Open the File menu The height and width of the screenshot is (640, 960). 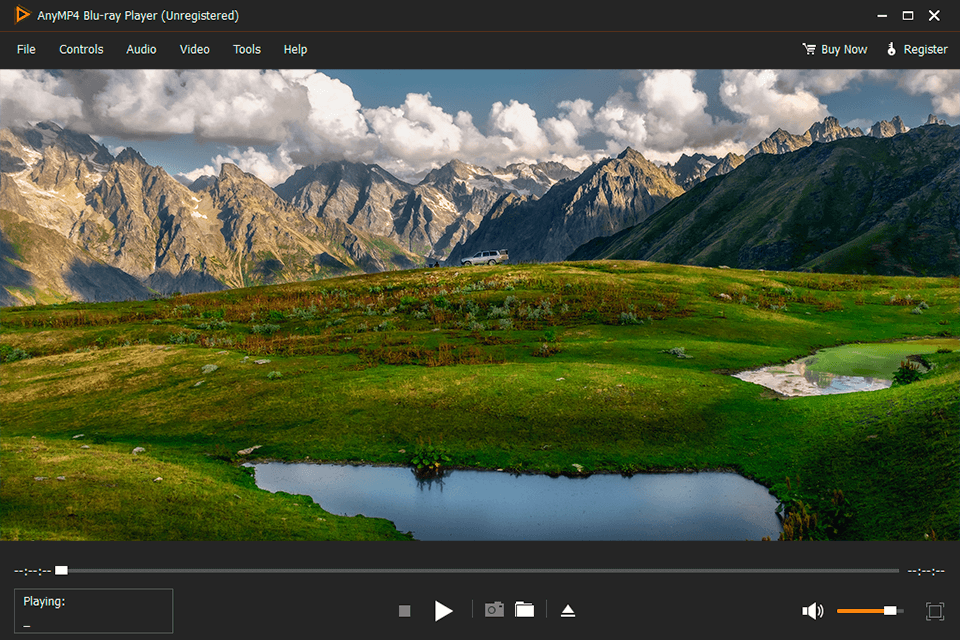[25, 49]
